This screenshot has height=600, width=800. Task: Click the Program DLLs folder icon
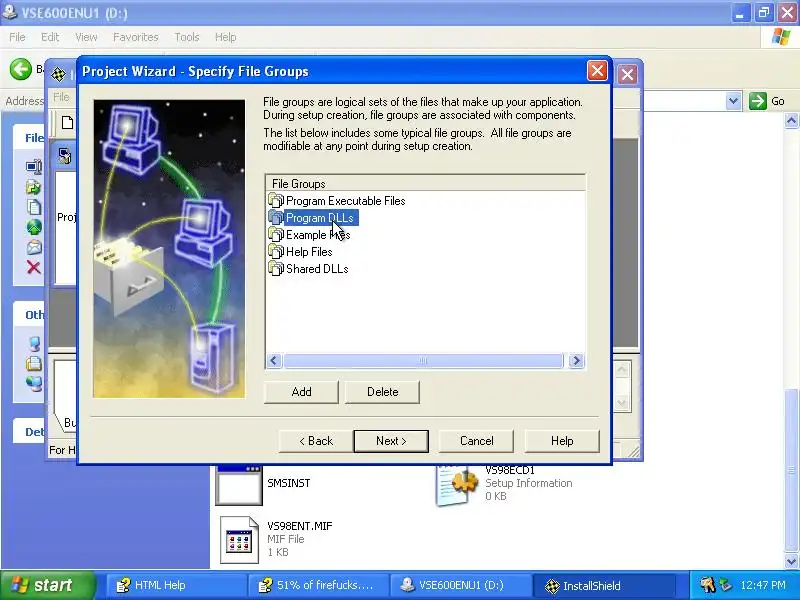[x=276, y=218]
